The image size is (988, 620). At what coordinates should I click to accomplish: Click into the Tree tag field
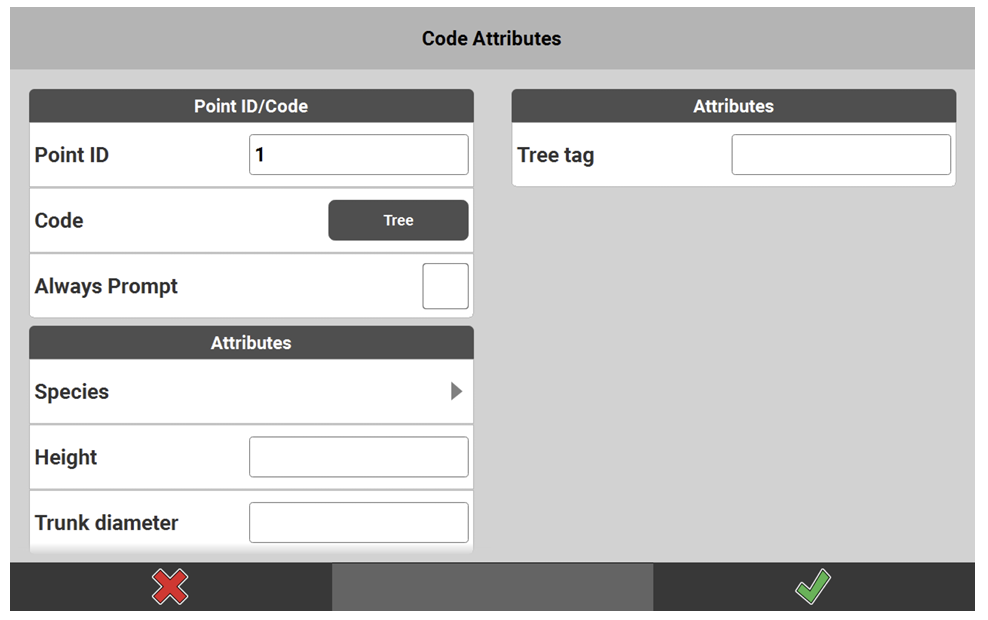coord(840,155)
